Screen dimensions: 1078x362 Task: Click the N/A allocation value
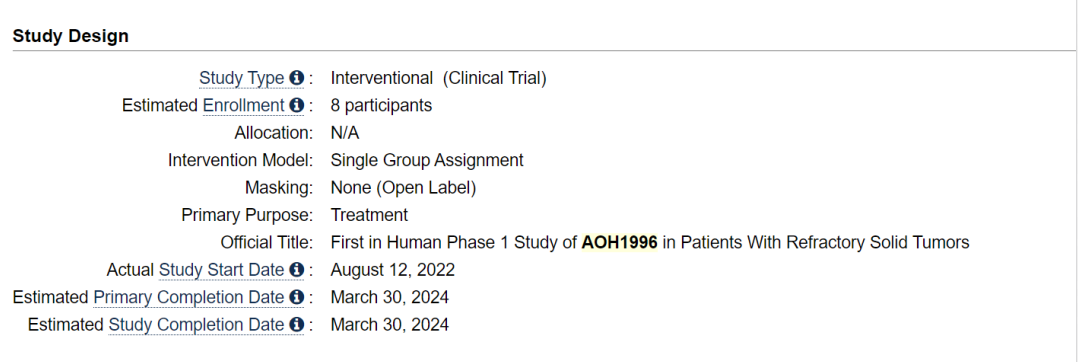click(x=345, y=133)
